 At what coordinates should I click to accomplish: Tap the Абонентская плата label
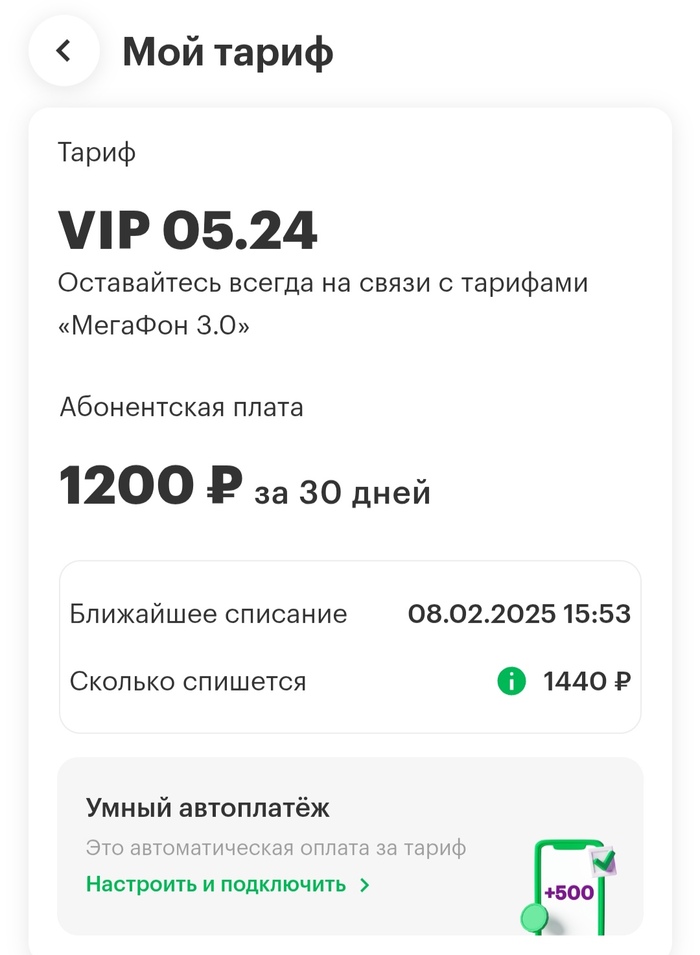181,408
